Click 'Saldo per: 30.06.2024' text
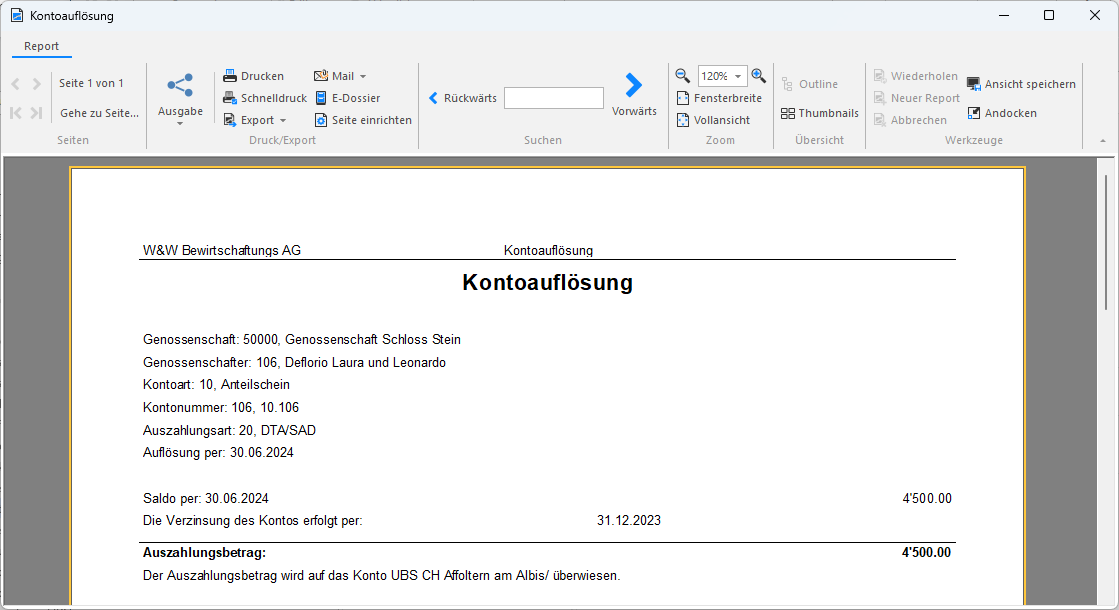 pyautogui.click(x=206, y=499)
